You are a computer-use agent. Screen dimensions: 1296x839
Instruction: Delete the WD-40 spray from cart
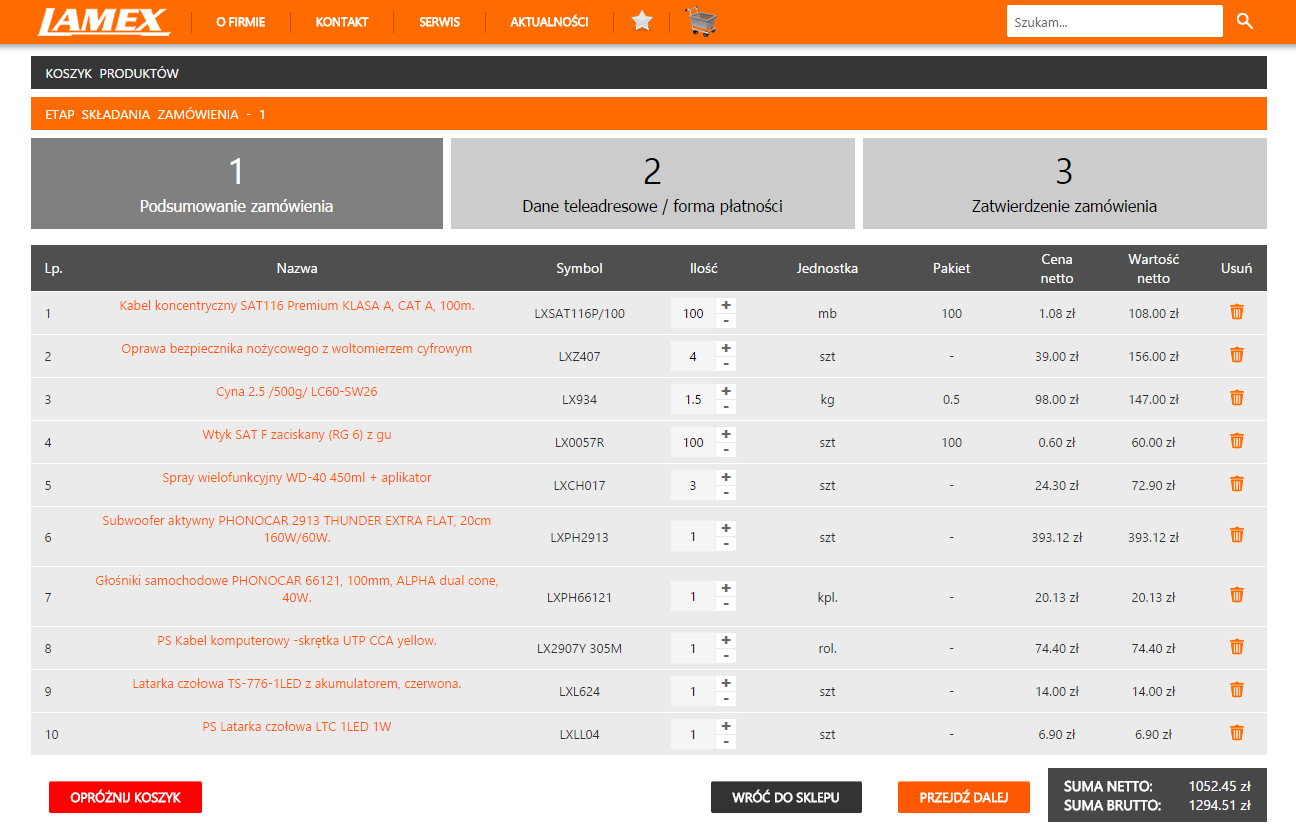tap(1236, 484)
